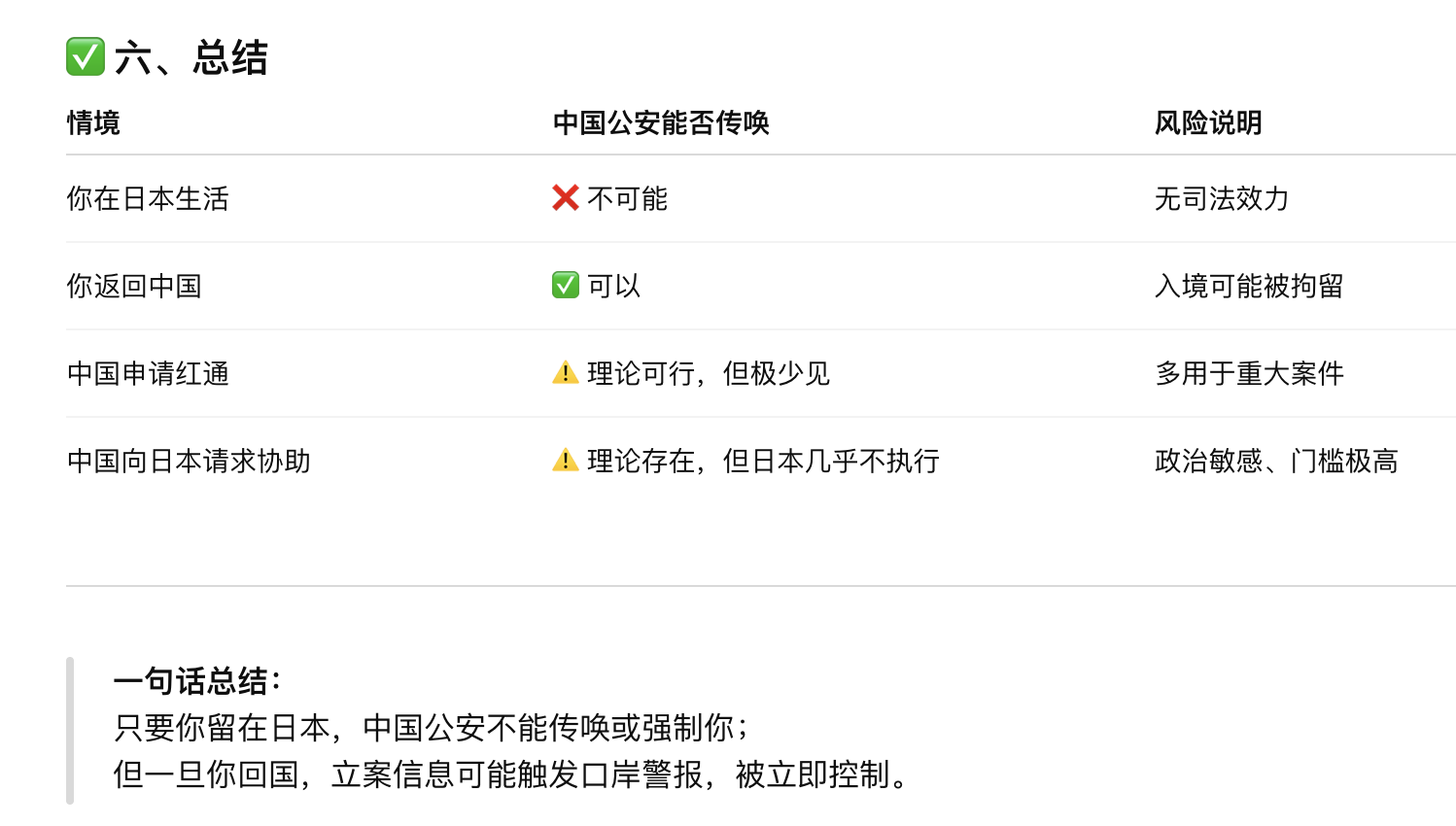Viewport: 1456px width, 826px height.
Task: Click the bold 一句话总结 label
Action: pyautogui.click(x=197, y=681)
